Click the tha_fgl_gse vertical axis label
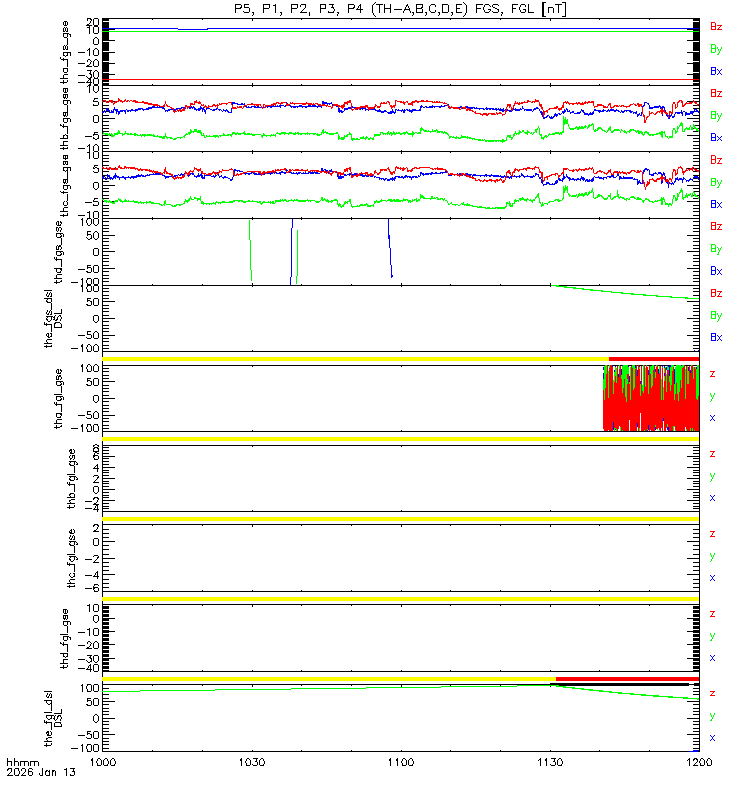Image resolution: width=750 pixels, height=800 pixels. 59,398
